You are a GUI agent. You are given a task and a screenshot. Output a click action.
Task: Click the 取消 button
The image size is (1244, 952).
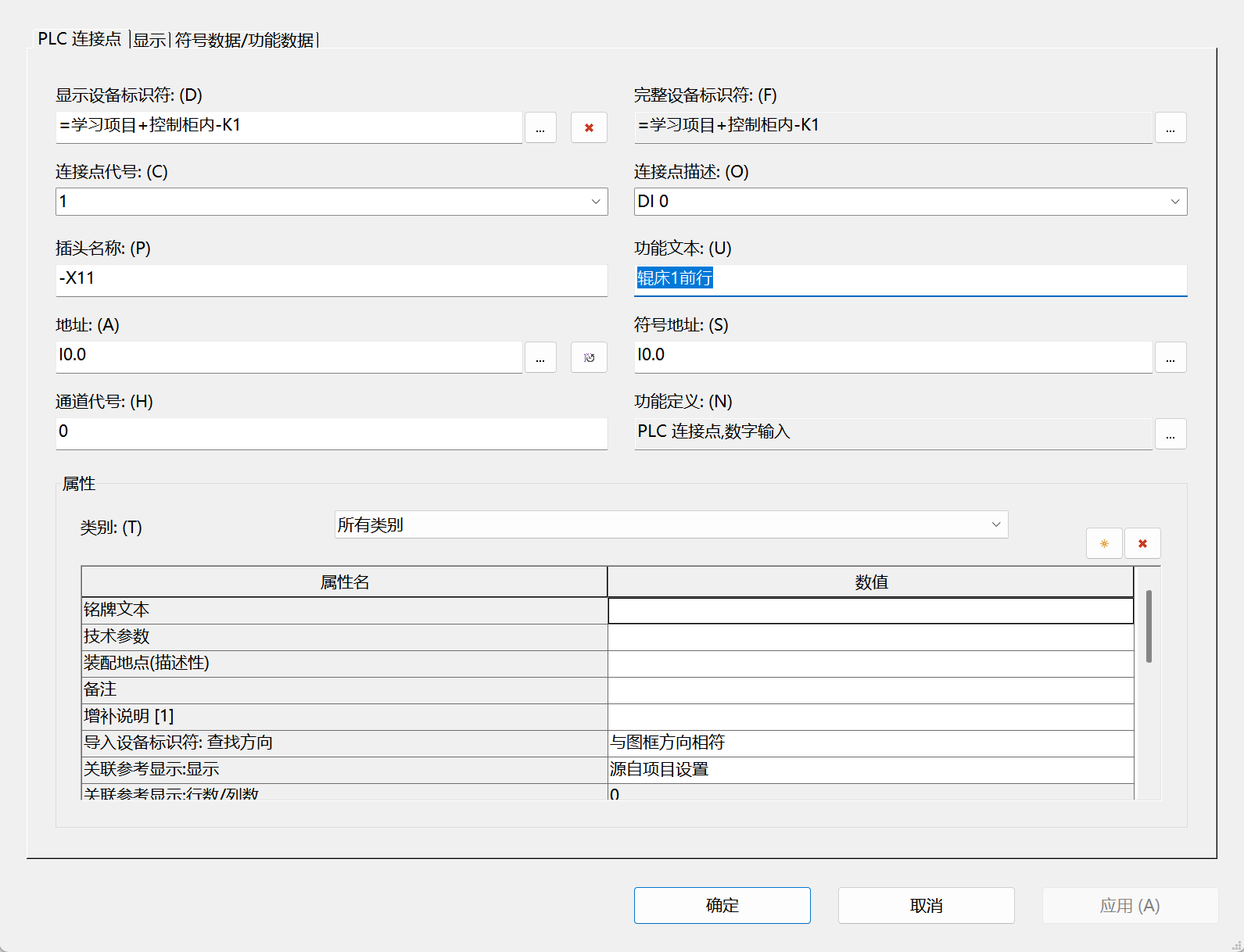click(926, 905)
